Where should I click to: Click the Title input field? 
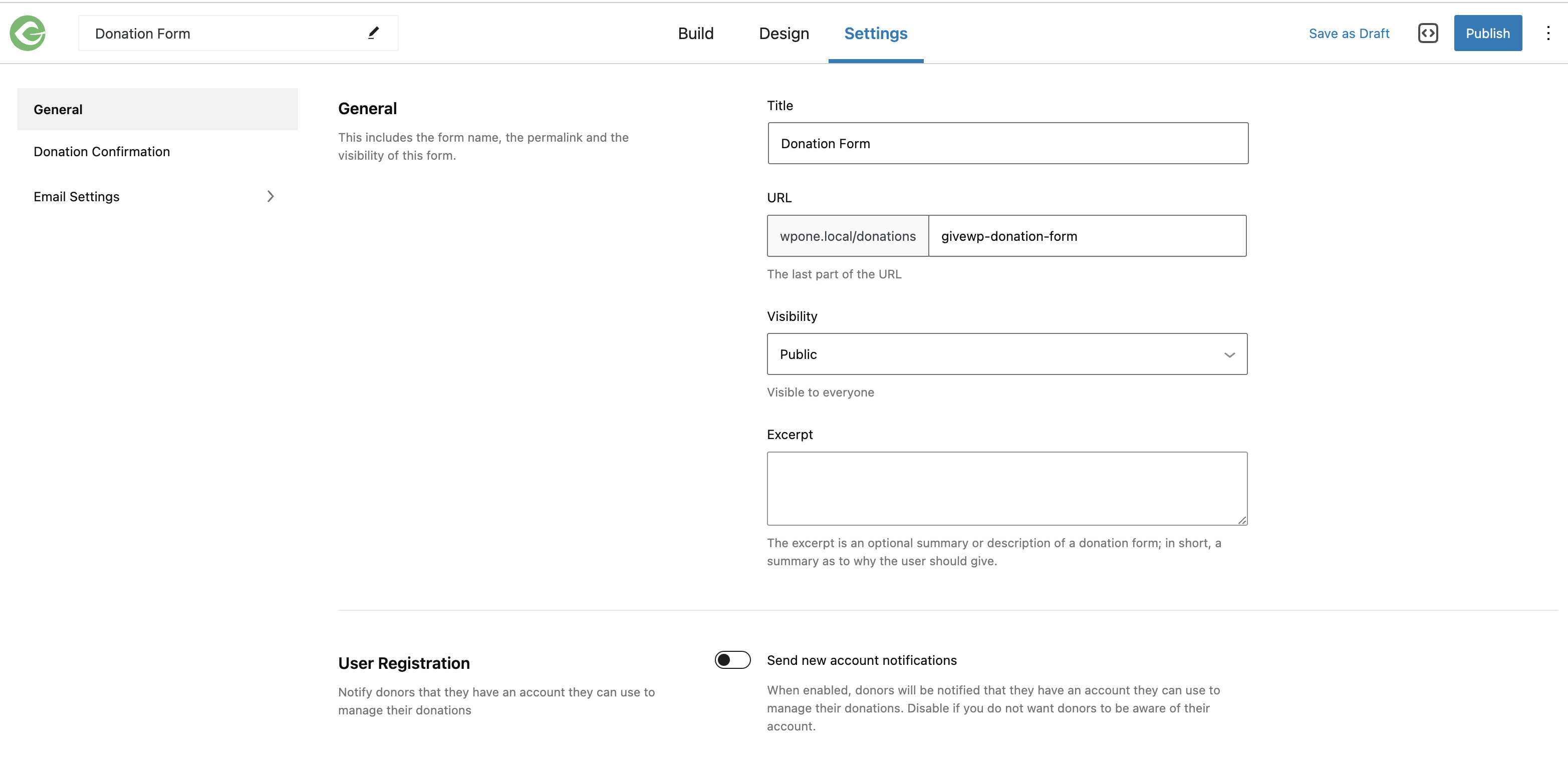coord(1007,143)
